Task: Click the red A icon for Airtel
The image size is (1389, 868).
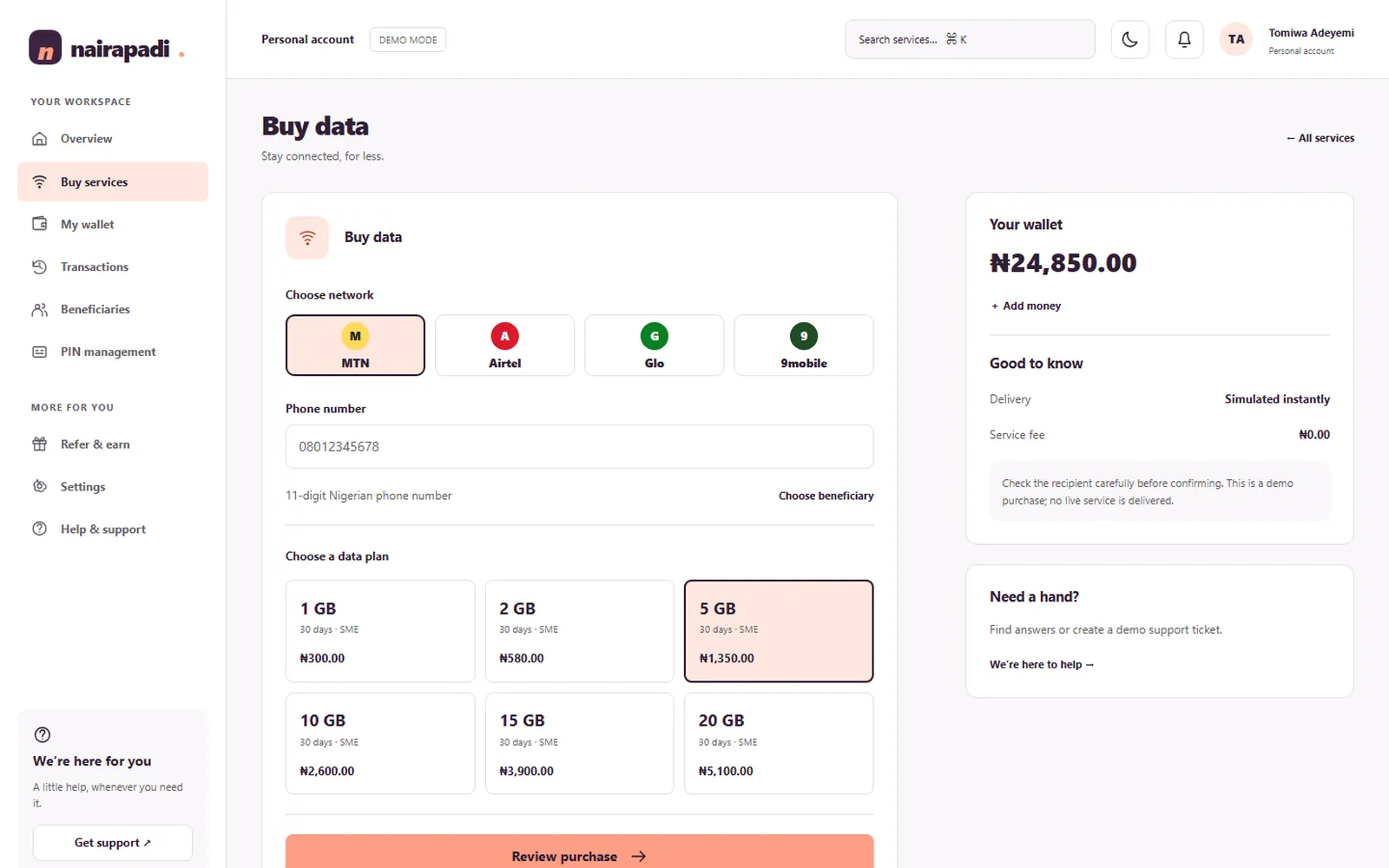Action: (x=504, y=336)
